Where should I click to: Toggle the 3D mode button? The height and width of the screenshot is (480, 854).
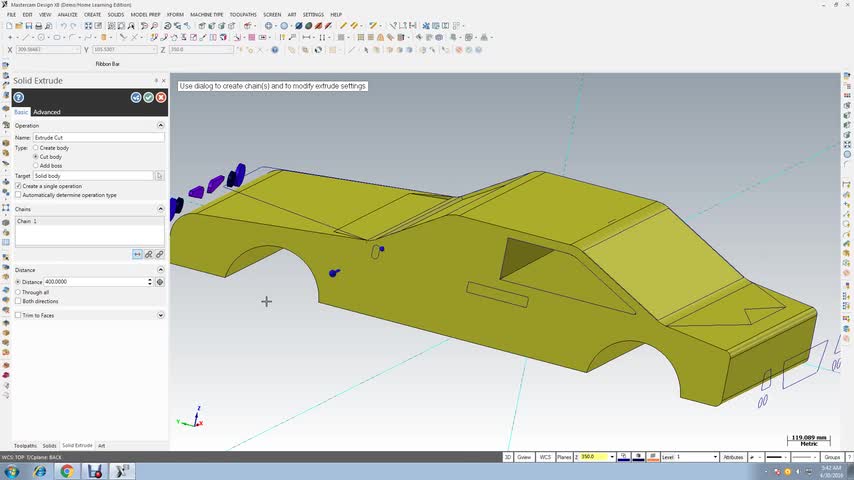[507, 457]
